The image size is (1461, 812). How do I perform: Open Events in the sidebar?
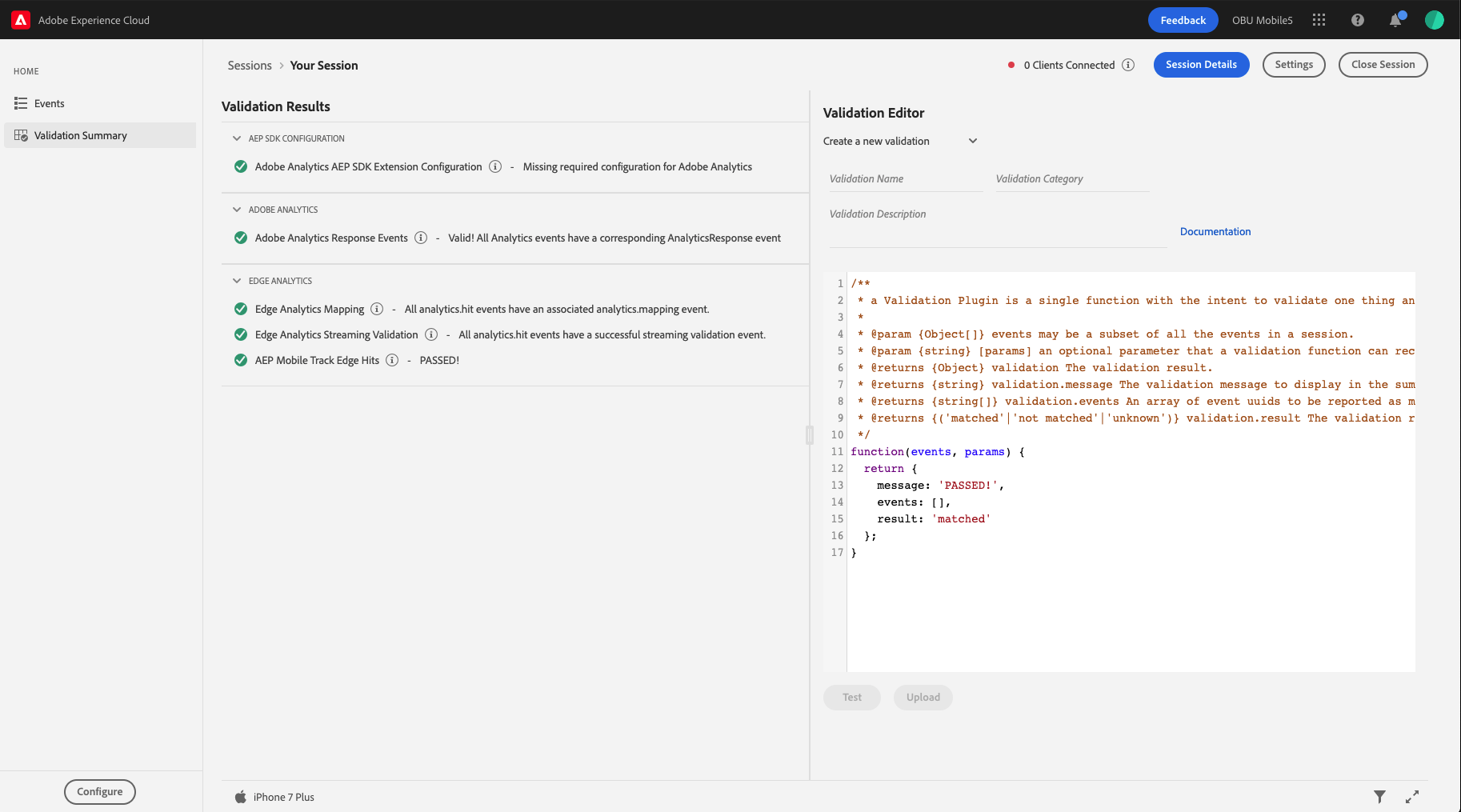tap(100, 103)
